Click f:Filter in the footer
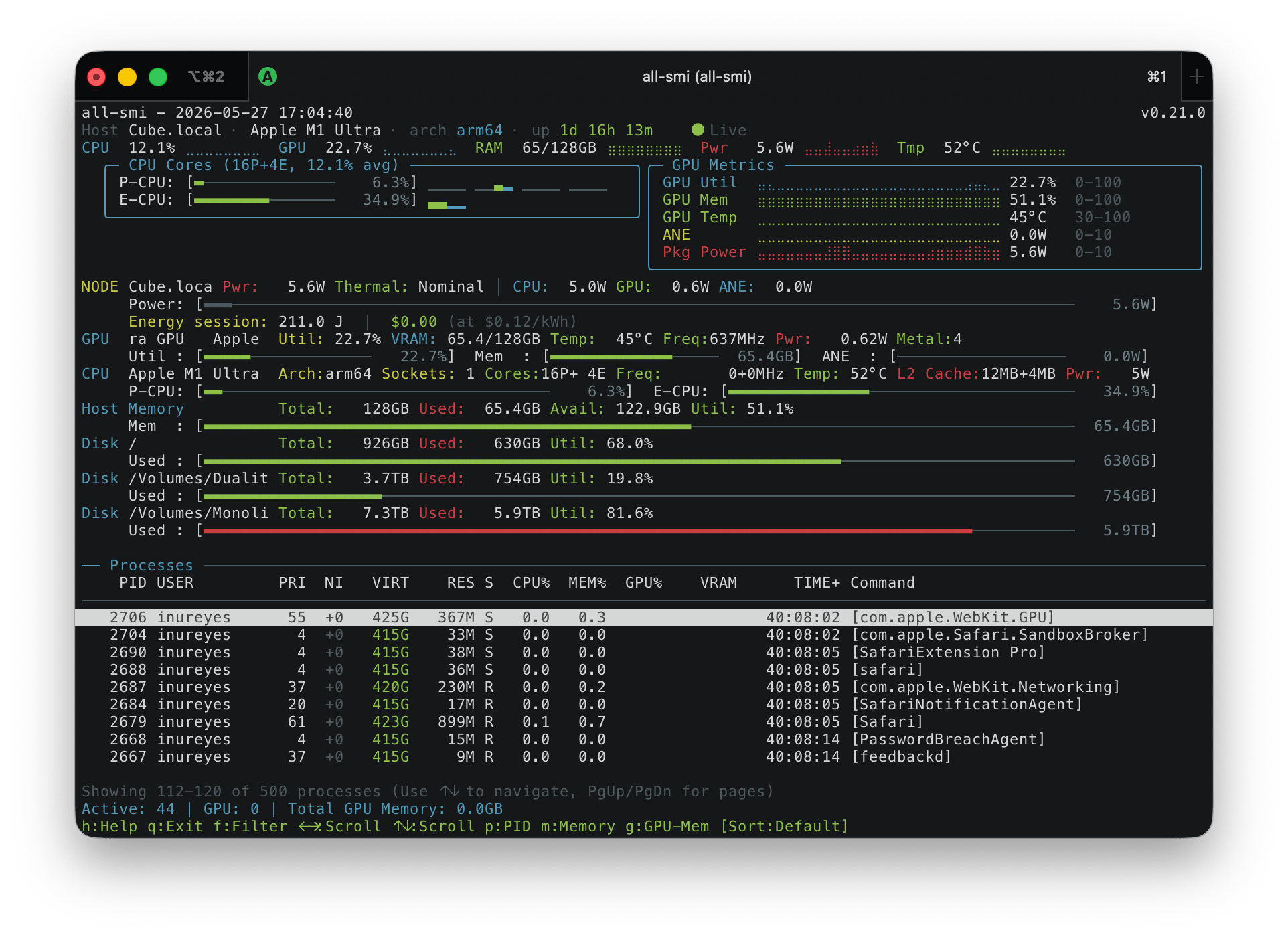Screen dimensions: 1288x937 (250, 827)
